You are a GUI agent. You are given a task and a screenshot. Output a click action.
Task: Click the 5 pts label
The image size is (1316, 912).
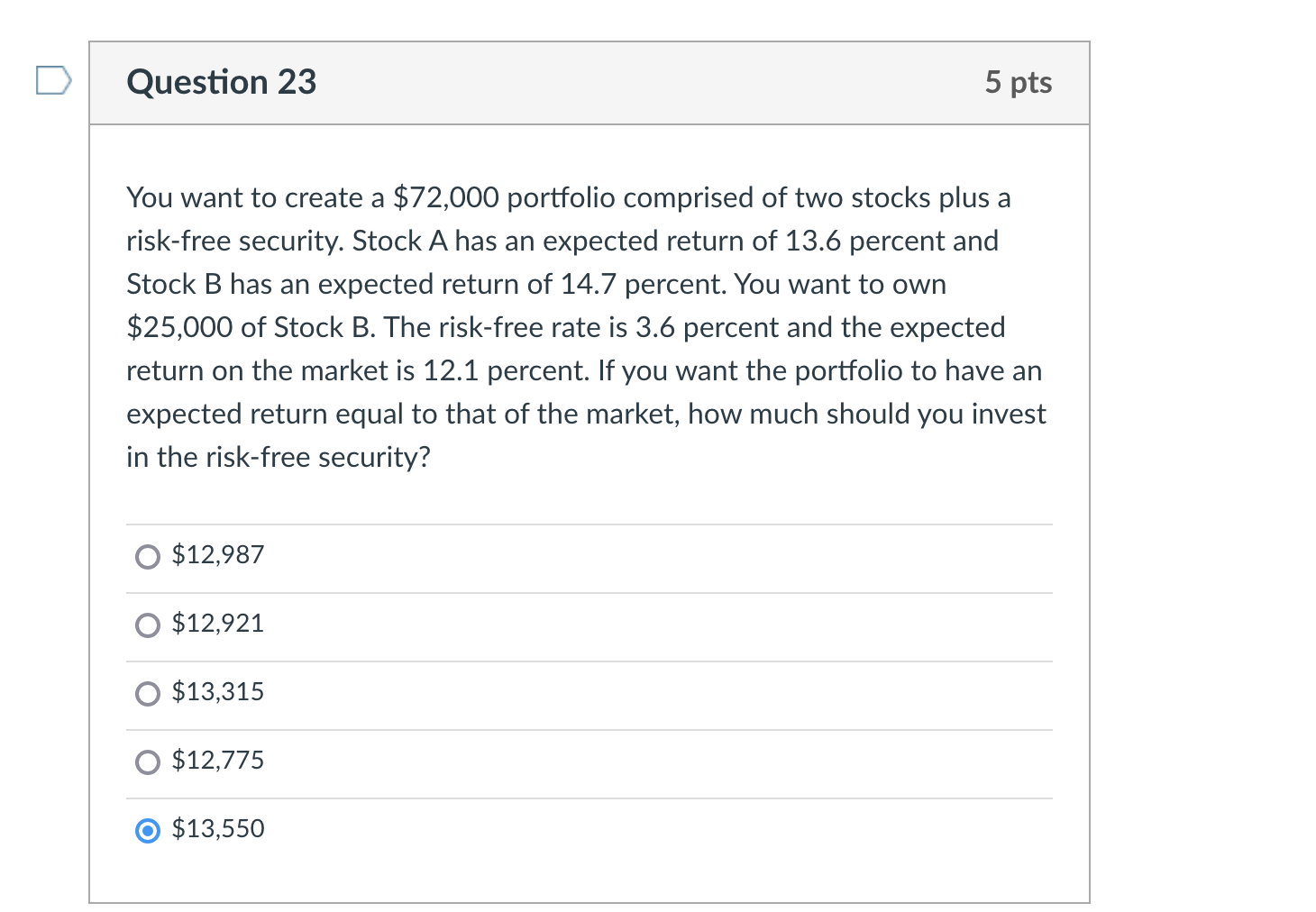coord(1019,82)
